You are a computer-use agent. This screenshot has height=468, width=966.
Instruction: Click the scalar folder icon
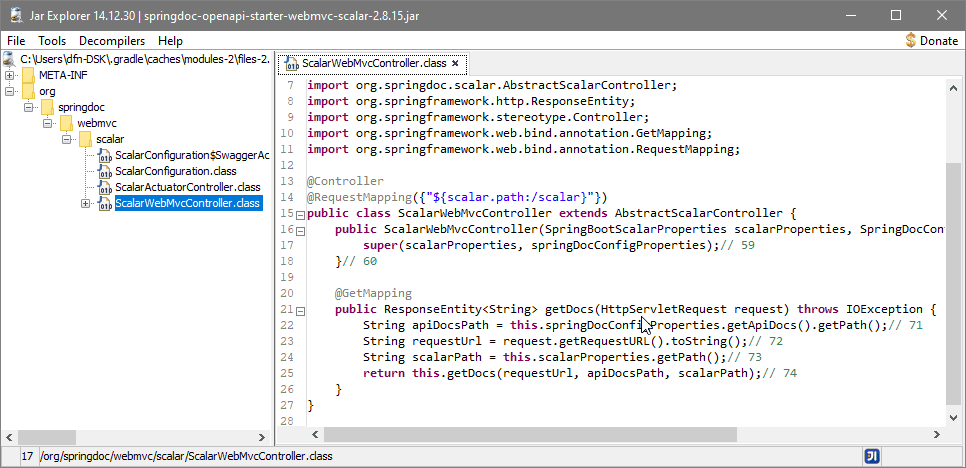coord(86,139)
